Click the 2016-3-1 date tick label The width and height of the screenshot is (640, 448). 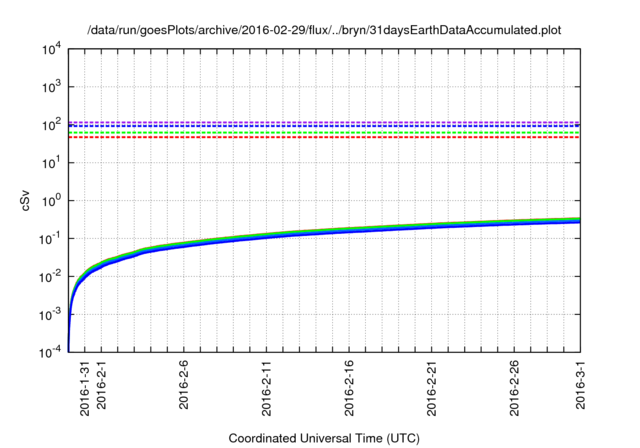[x=580, y=385]
